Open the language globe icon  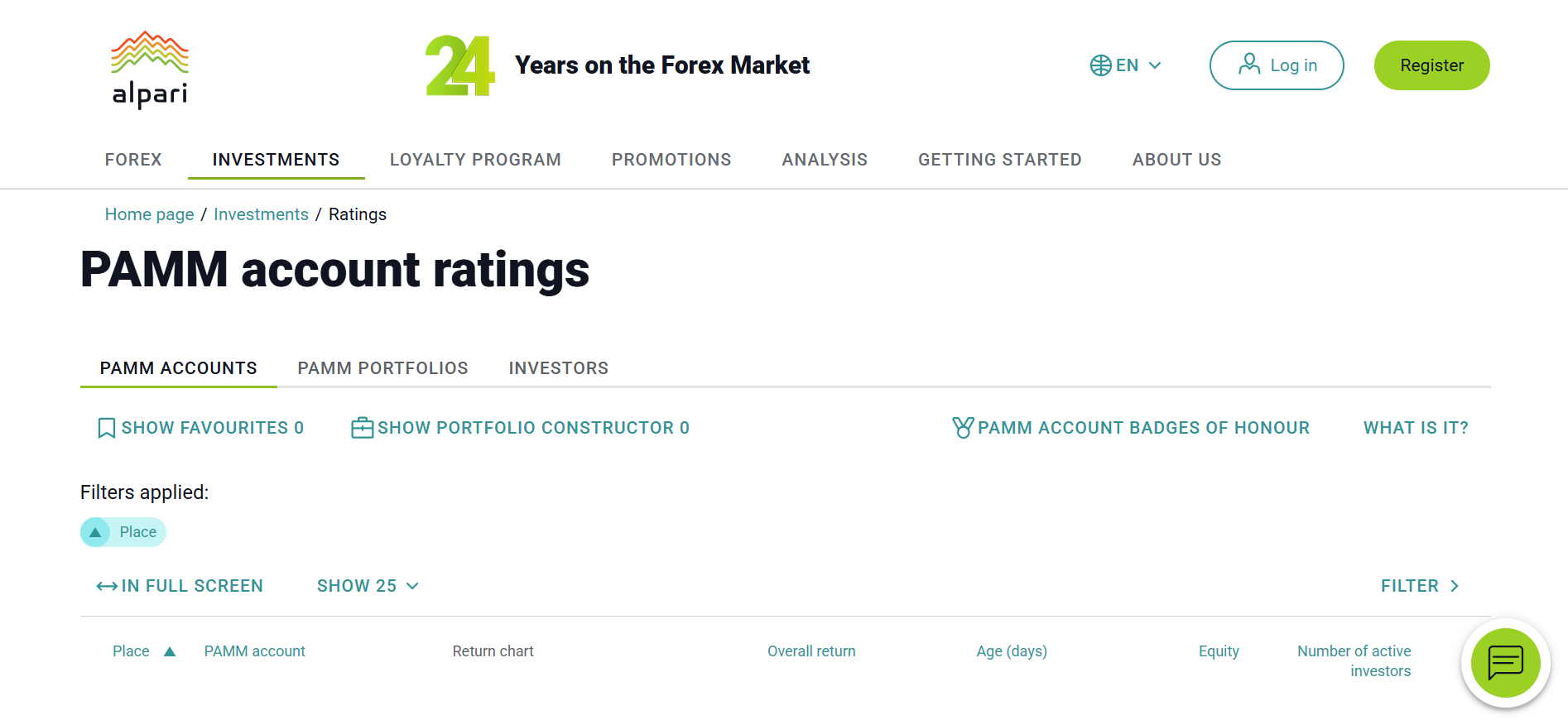(1101, 65)
